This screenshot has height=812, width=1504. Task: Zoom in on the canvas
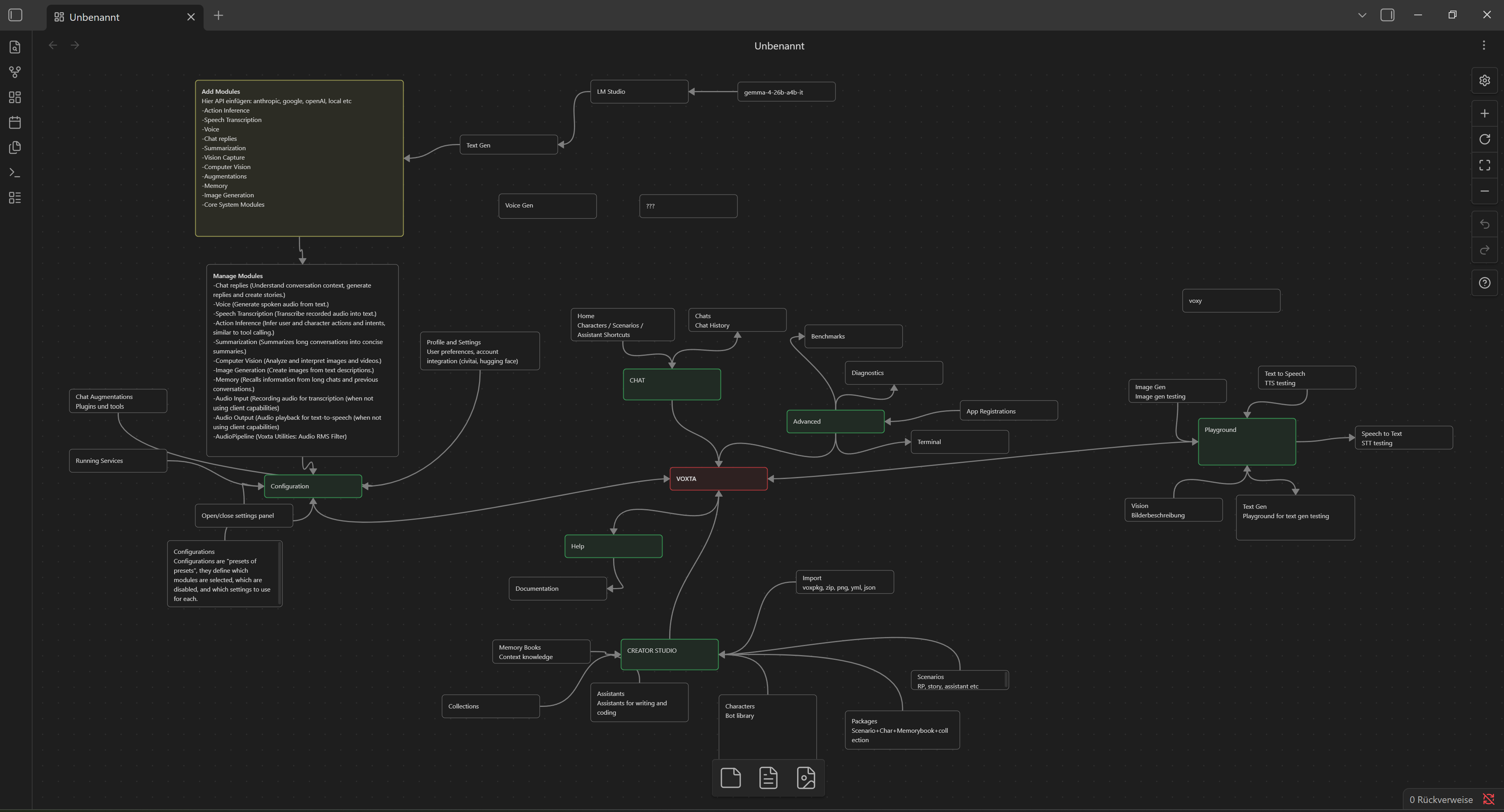1484,113
